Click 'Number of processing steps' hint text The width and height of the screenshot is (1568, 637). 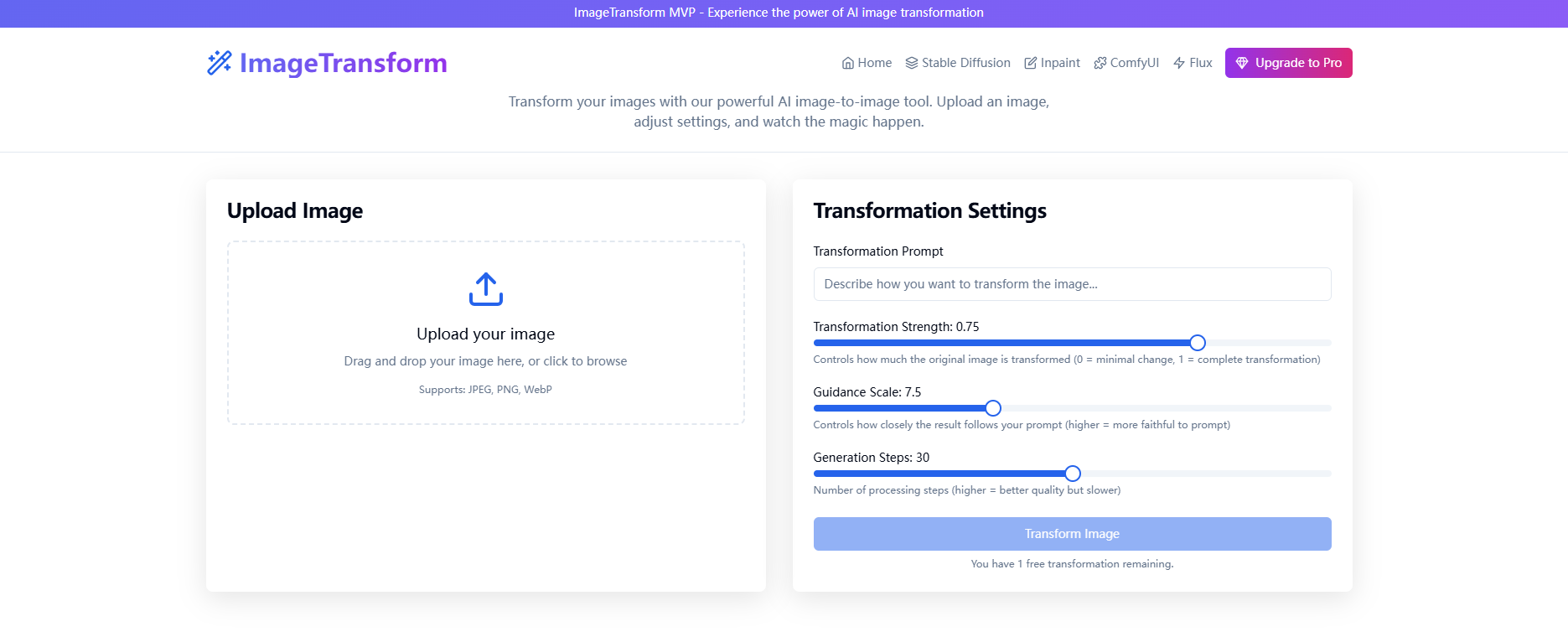(966, 490)
